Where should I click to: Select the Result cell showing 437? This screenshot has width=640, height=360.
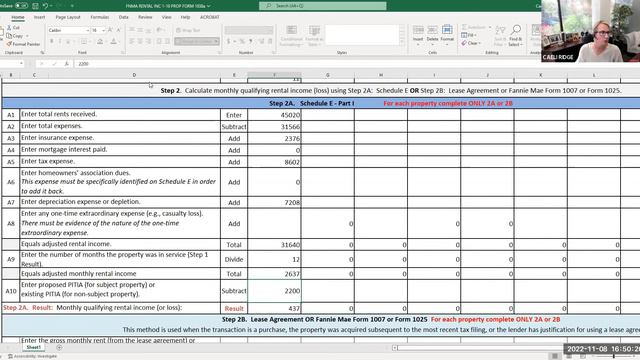274,308
